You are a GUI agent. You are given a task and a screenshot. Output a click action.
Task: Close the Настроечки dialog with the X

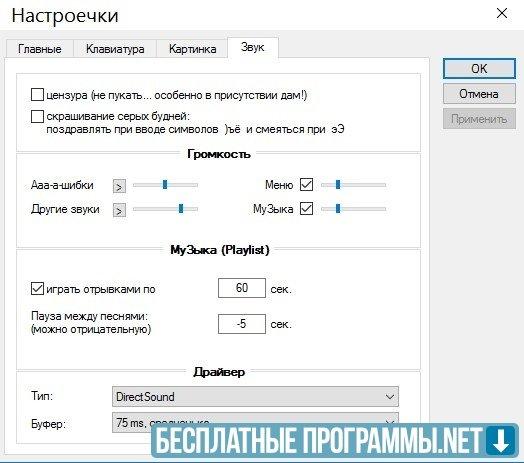(x=502, y=14)
